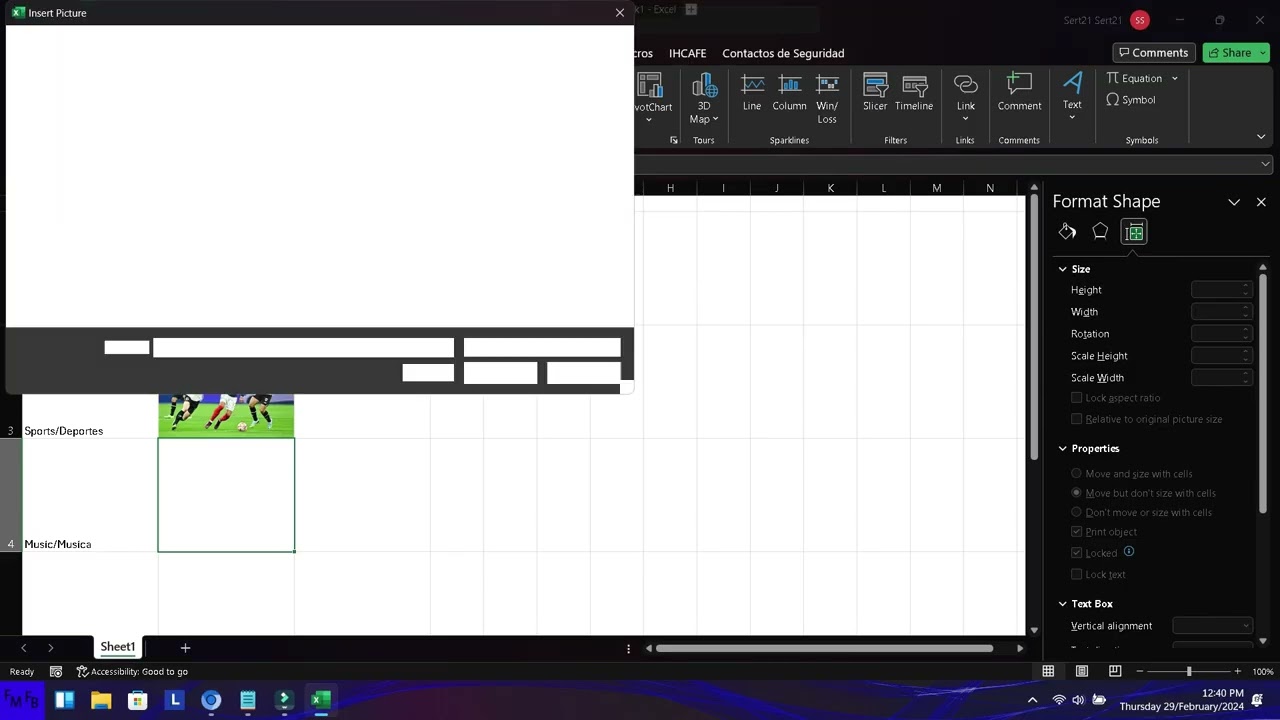Image resolution: width=1280 pixels, height=720 pixels.
Task: Select the sports picture thumbnail
Action: coord(226,415)
